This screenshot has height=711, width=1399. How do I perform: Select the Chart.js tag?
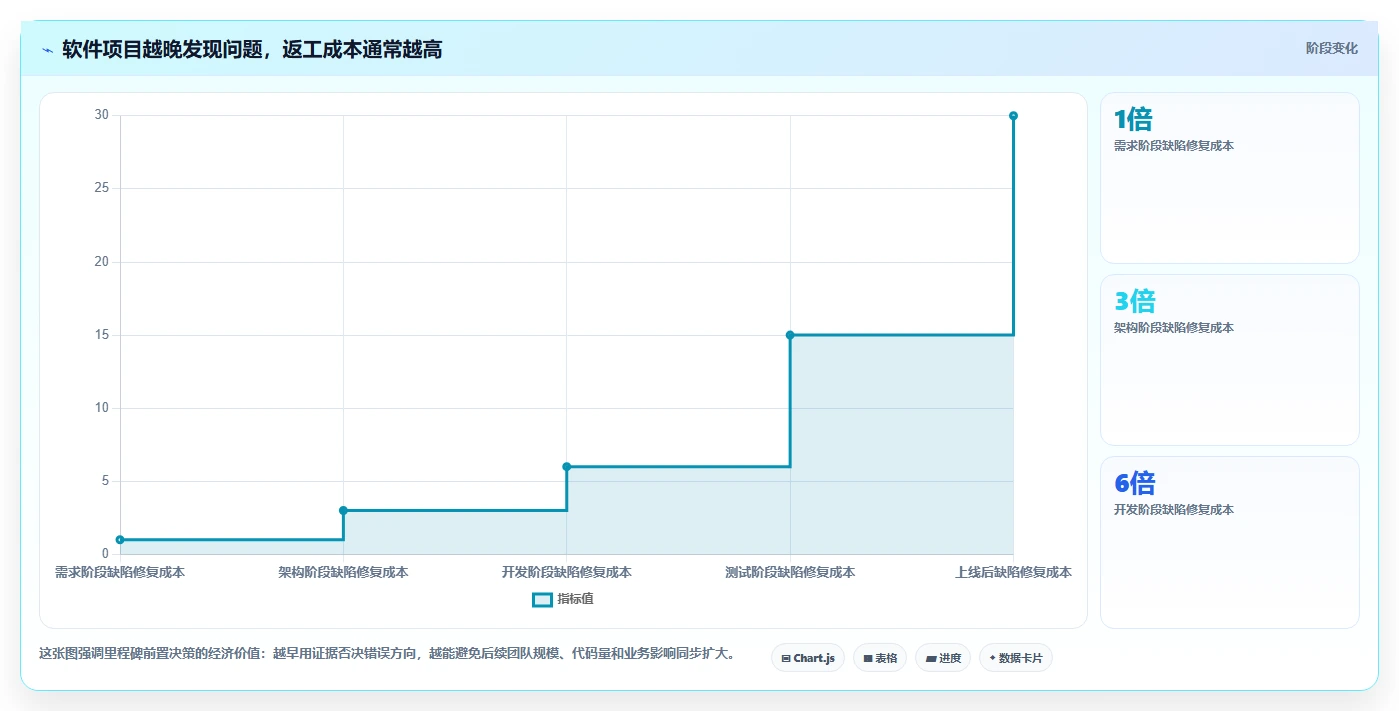(x=808, y=658)
